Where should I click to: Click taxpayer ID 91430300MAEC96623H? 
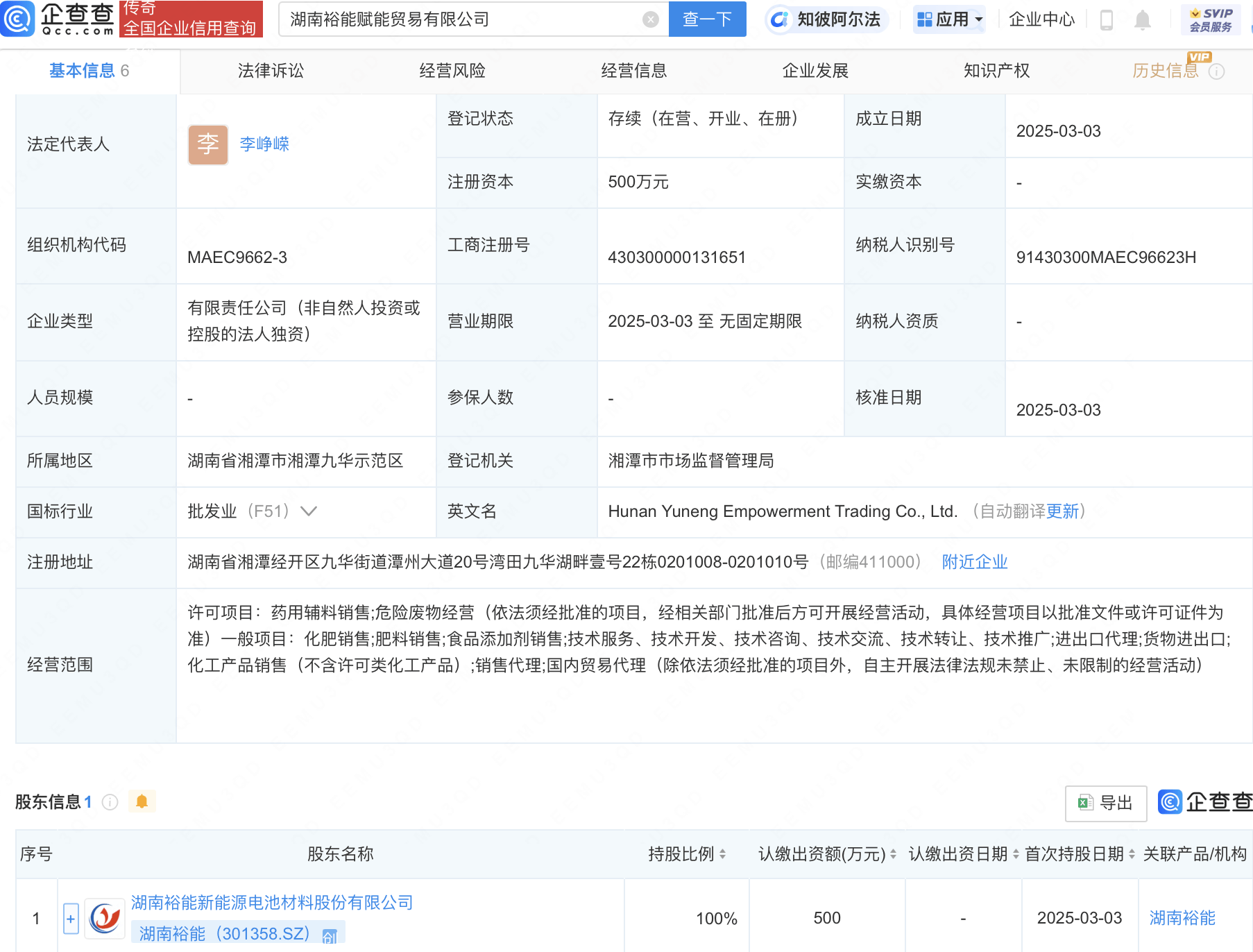[x=1106, y=257]
